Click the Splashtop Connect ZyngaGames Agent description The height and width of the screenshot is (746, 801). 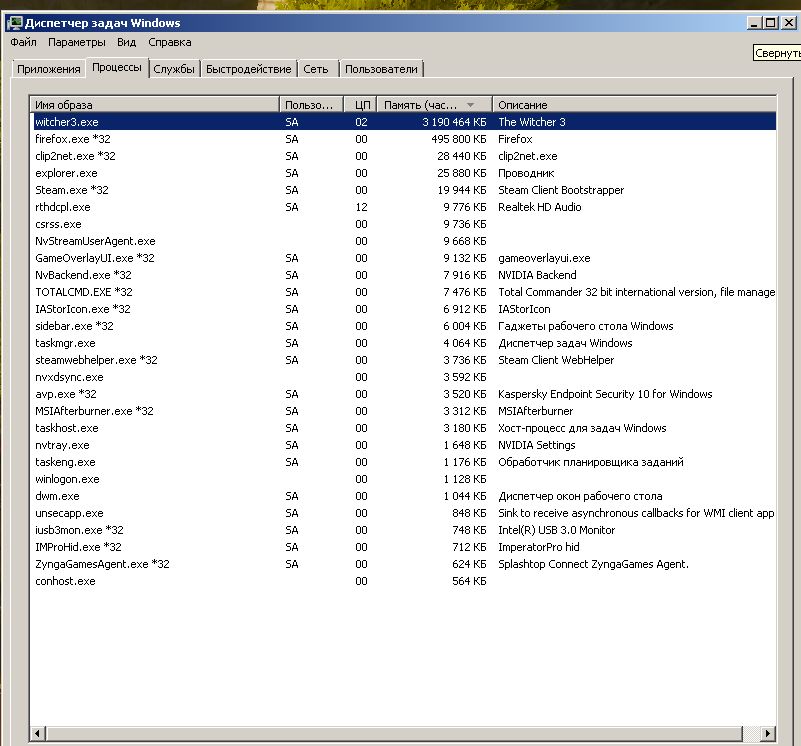(x=593, y=564)
